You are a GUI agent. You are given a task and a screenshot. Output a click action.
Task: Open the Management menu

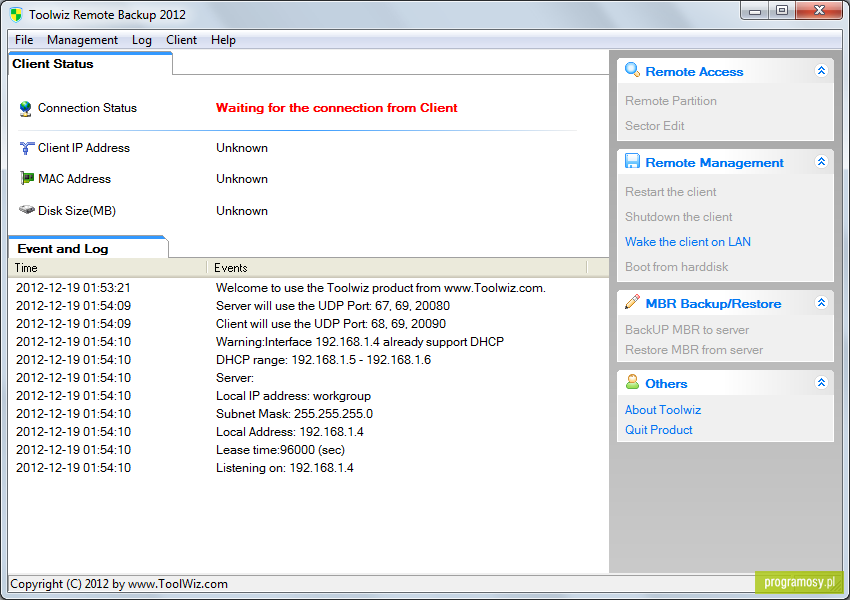[x=82, y=40]
